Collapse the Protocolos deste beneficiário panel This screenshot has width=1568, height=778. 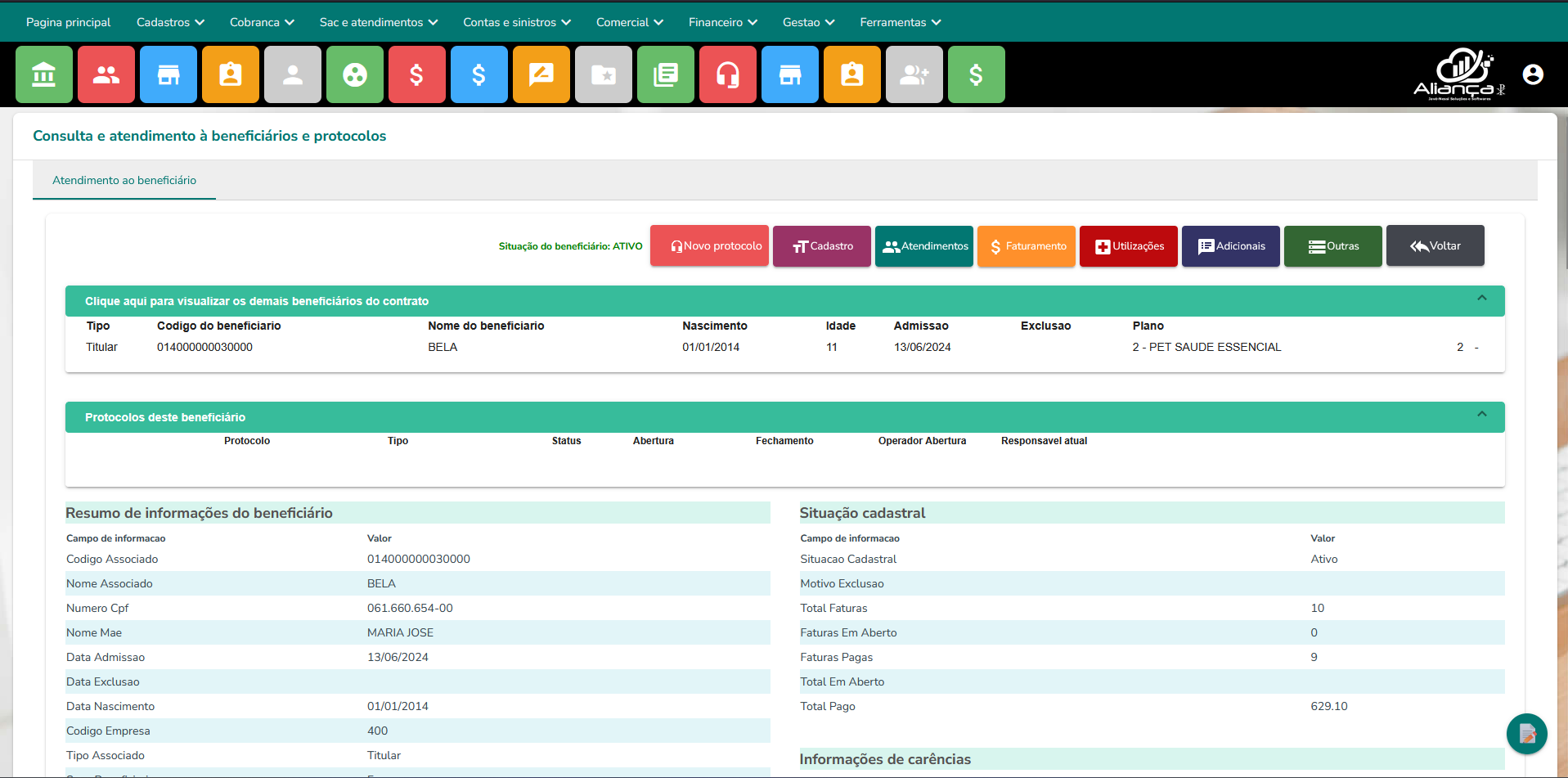(1482, 414)
